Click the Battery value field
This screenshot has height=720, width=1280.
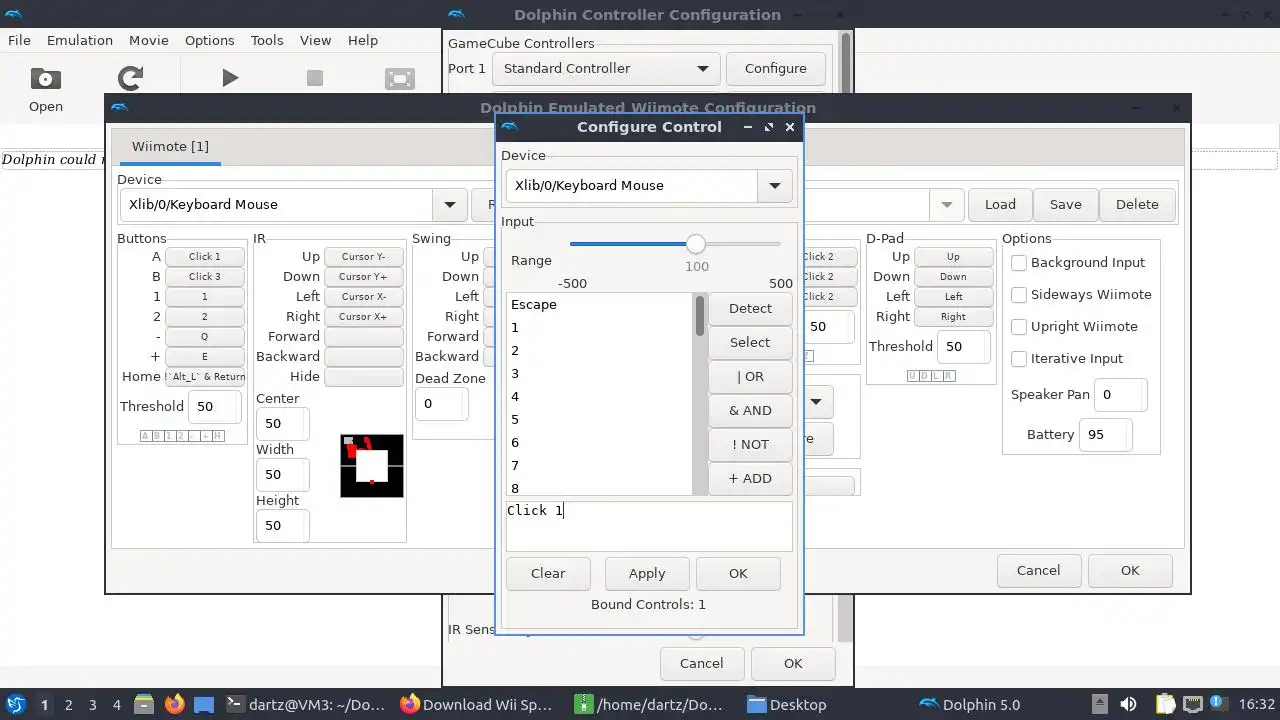pos(1105,434)
